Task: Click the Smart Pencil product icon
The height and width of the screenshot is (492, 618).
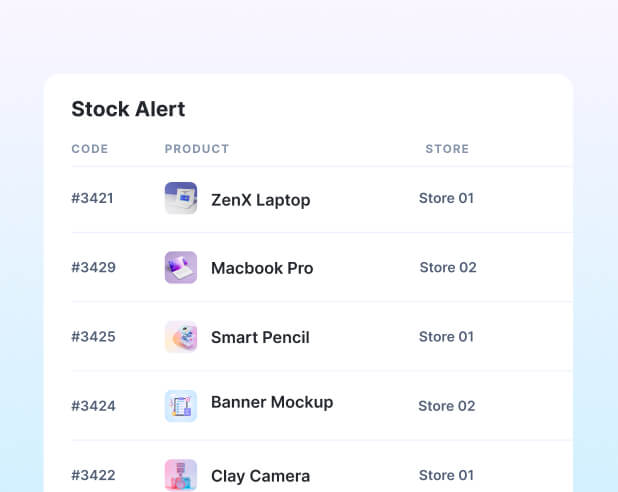Action: coord(181,337)
